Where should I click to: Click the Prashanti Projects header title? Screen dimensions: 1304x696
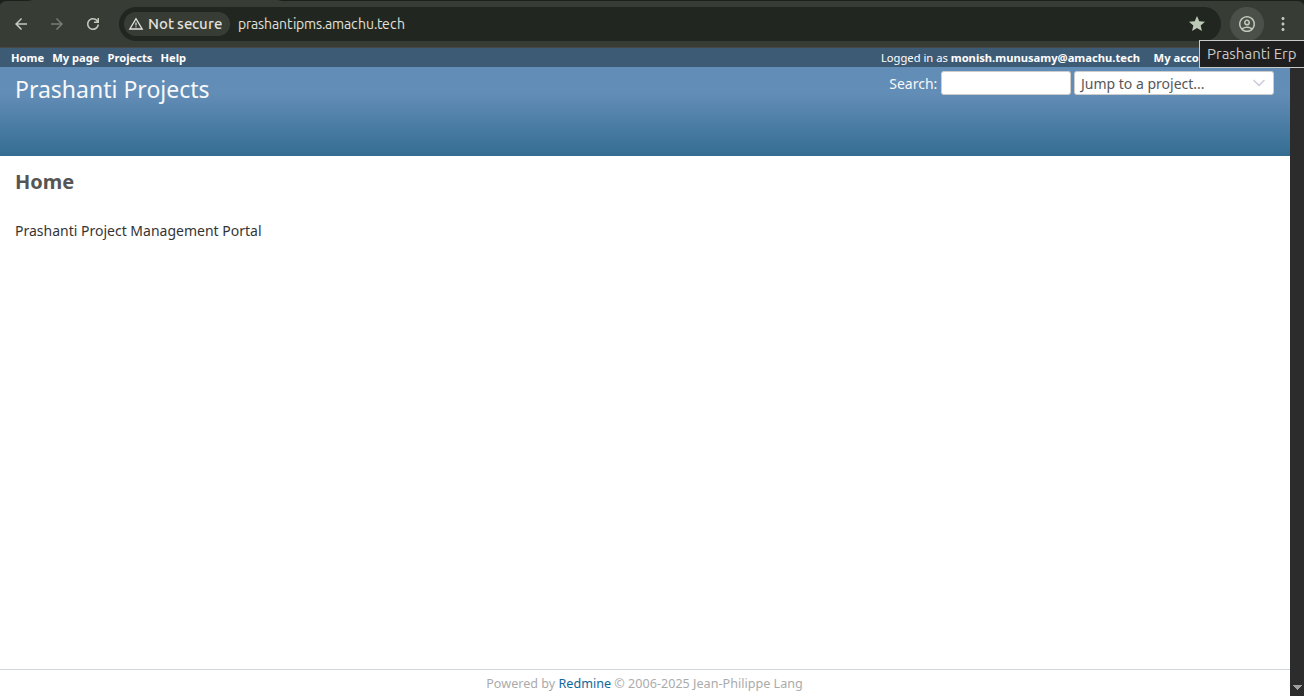pos(112,90)
